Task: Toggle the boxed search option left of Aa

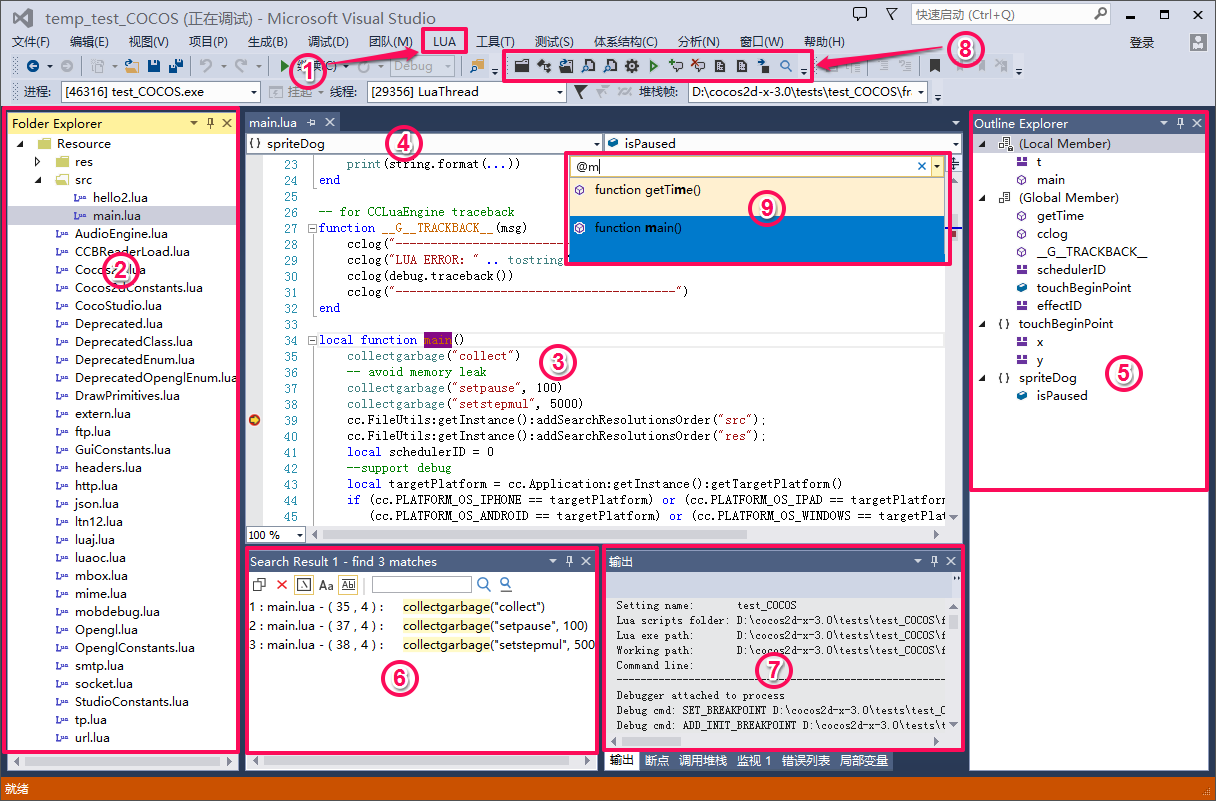Action: [304, 585]
